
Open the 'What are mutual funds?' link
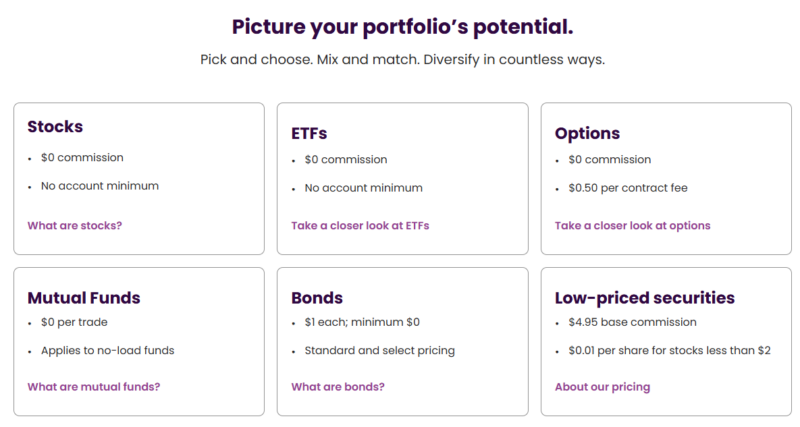coord(94,387)
